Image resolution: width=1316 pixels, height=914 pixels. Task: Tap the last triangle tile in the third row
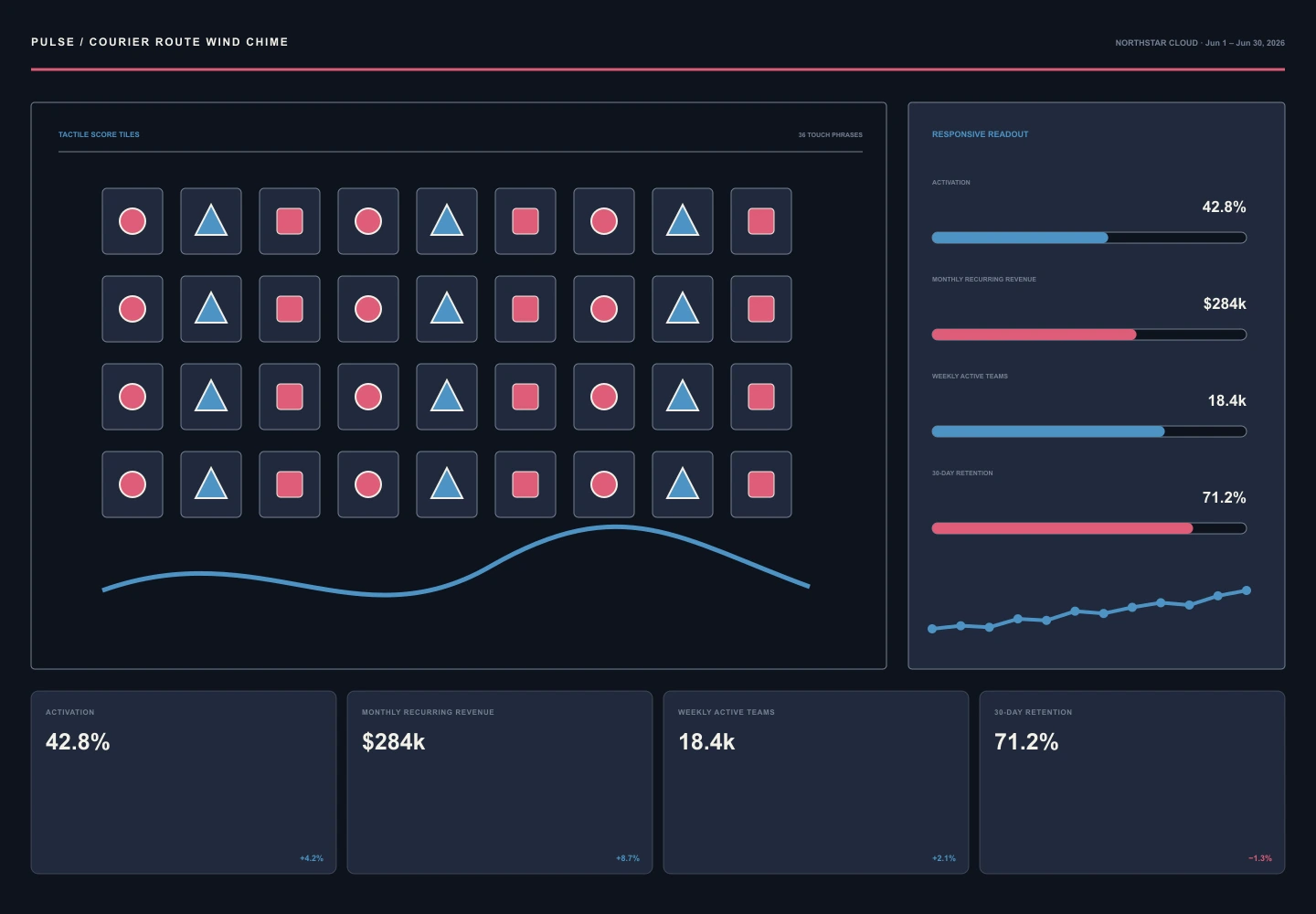[683, 397]
